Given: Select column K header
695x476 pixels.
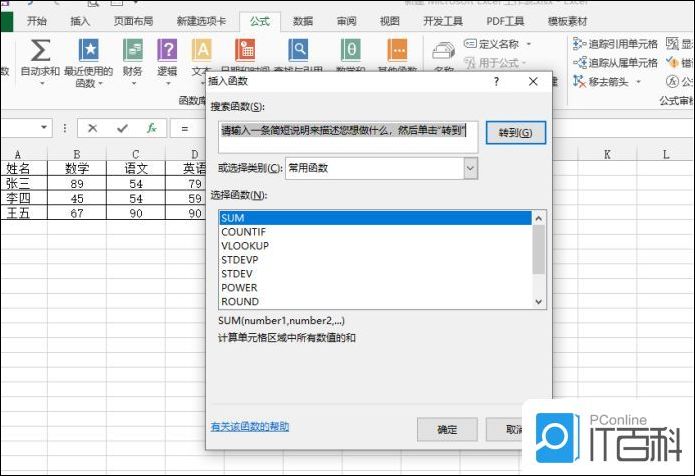Looking at the screenshot, I should coord(607,154).
